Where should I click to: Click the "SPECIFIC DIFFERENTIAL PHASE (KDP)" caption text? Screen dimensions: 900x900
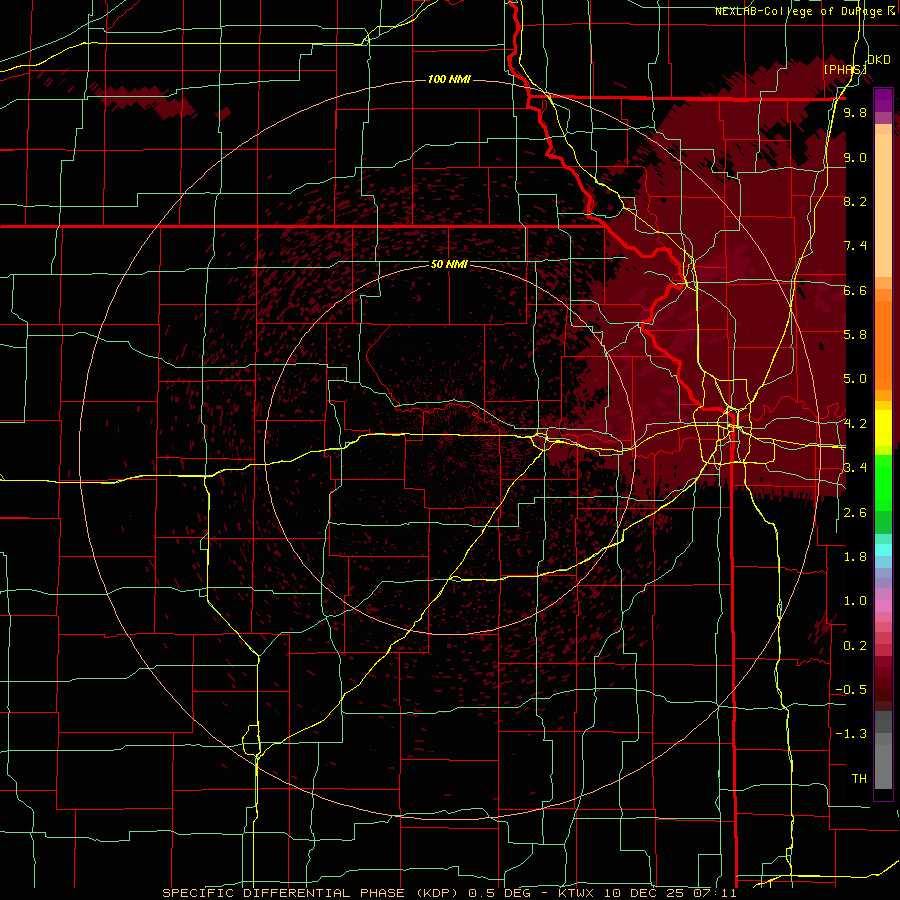pyautogui.click(x=309, y=893)
